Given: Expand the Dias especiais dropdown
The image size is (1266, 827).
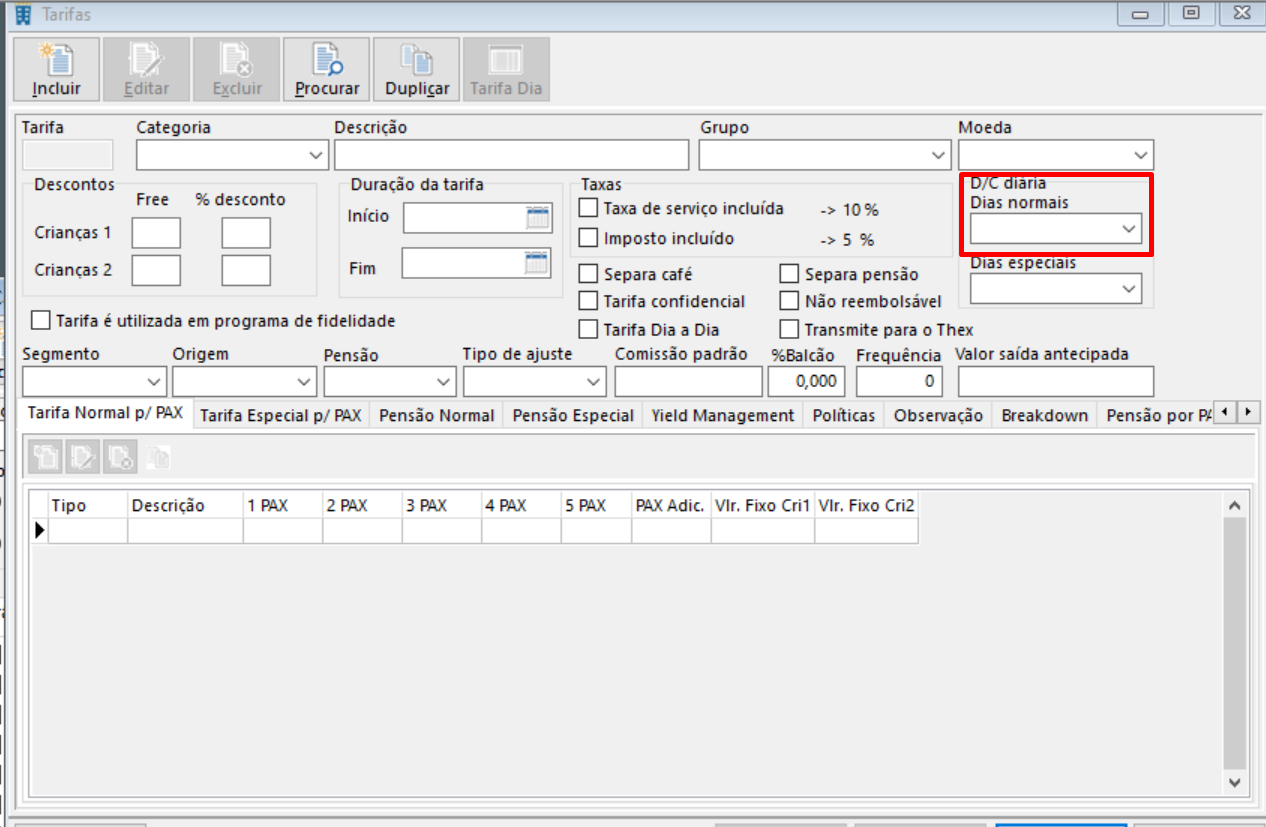Looking at the screenshot, I should tap(1129, 289).
